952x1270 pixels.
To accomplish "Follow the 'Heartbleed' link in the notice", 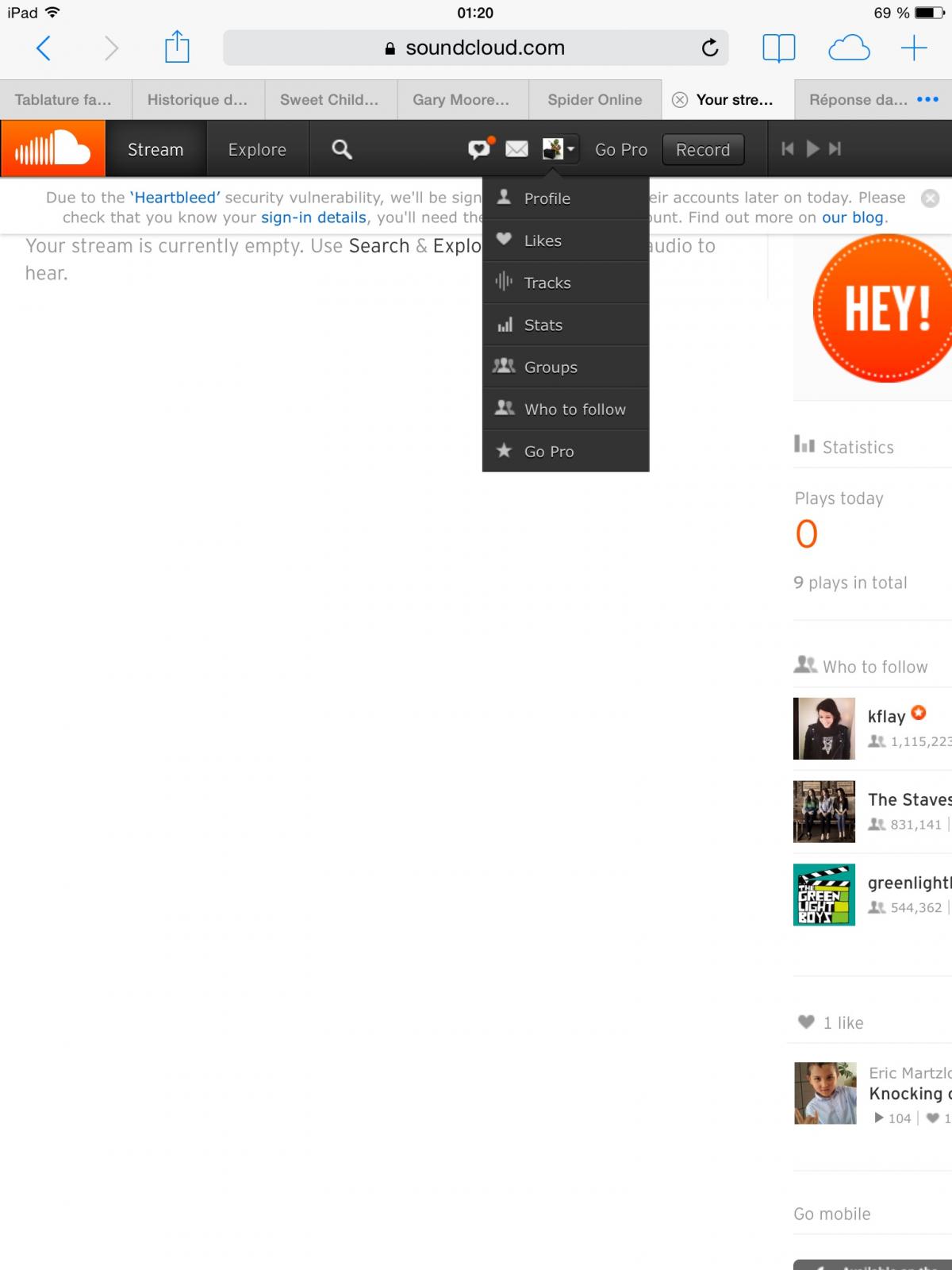I will [x=175, y=198].
